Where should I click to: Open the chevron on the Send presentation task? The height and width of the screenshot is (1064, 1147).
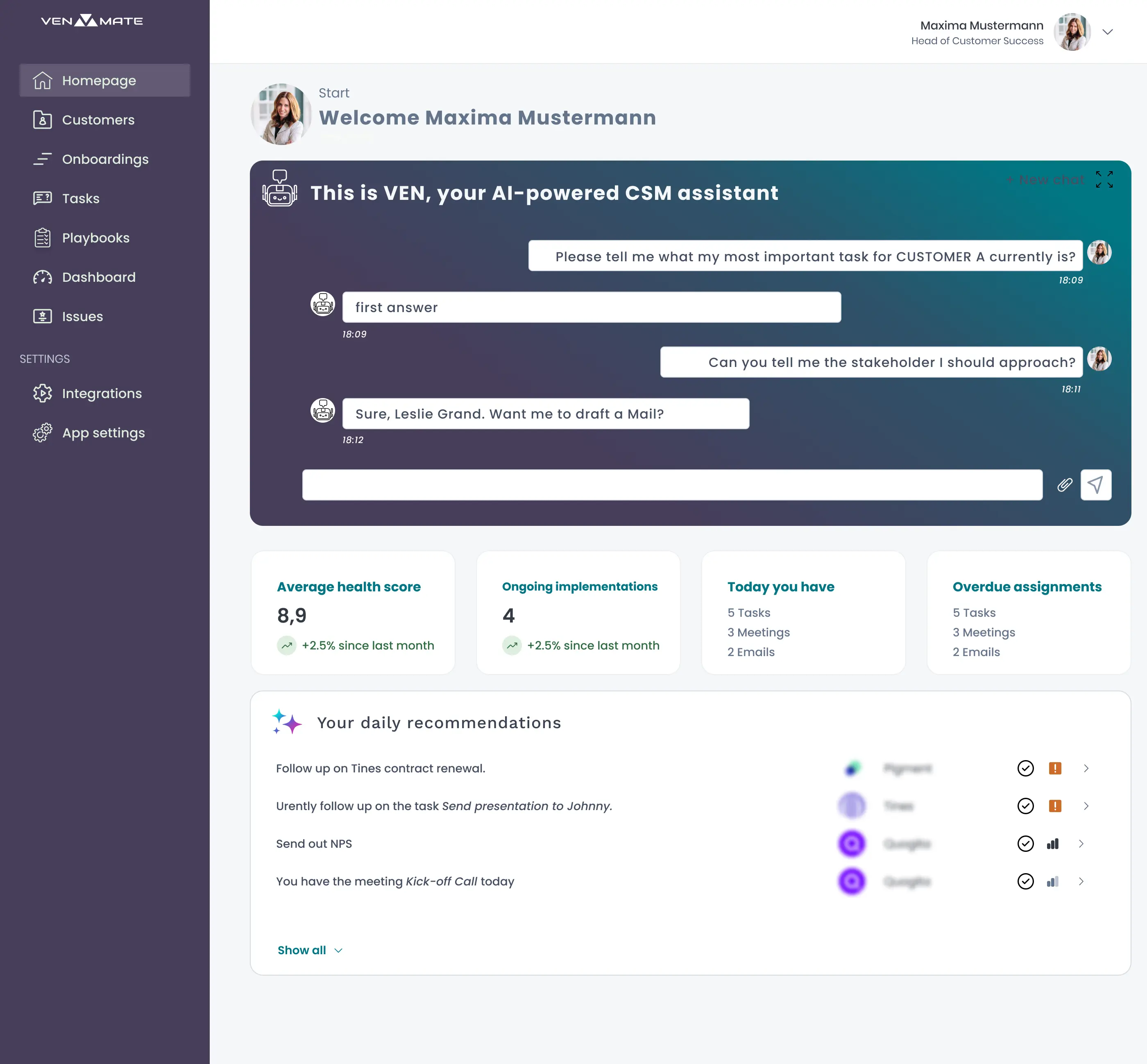pos(1086,806)
